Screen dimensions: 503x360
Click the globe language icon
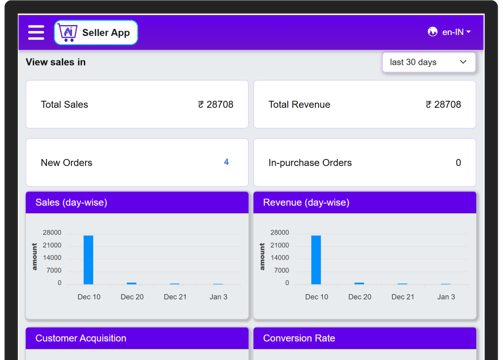point(432,32)
